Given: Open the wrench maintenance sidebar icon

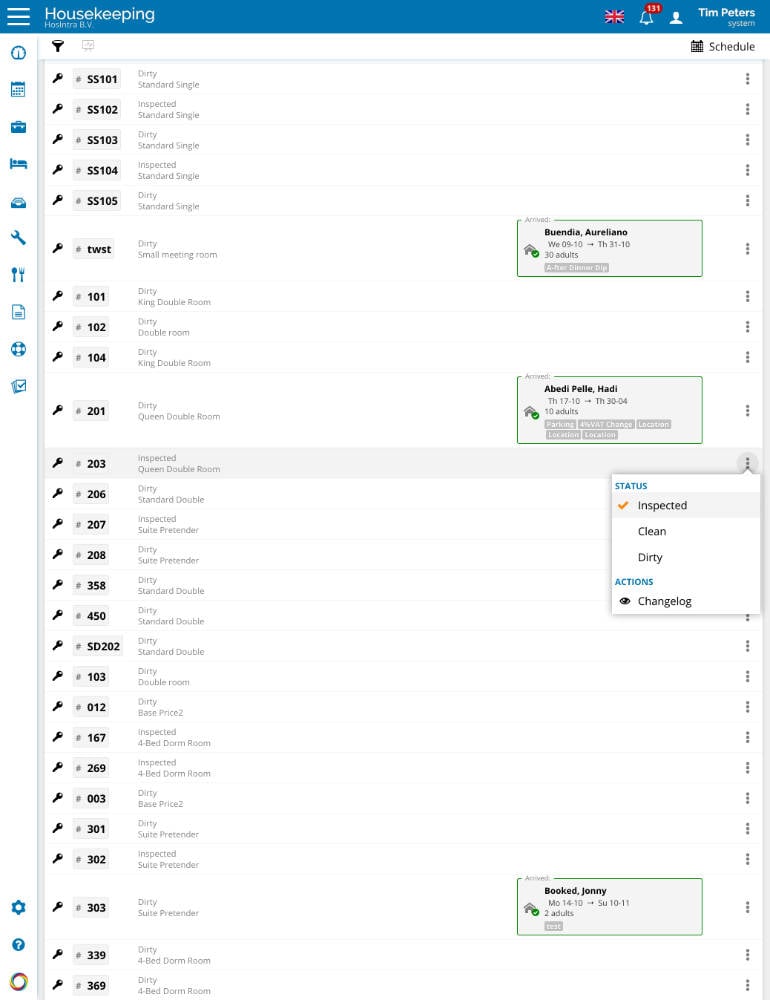Looking at the screenshot, I should (18, 238).
